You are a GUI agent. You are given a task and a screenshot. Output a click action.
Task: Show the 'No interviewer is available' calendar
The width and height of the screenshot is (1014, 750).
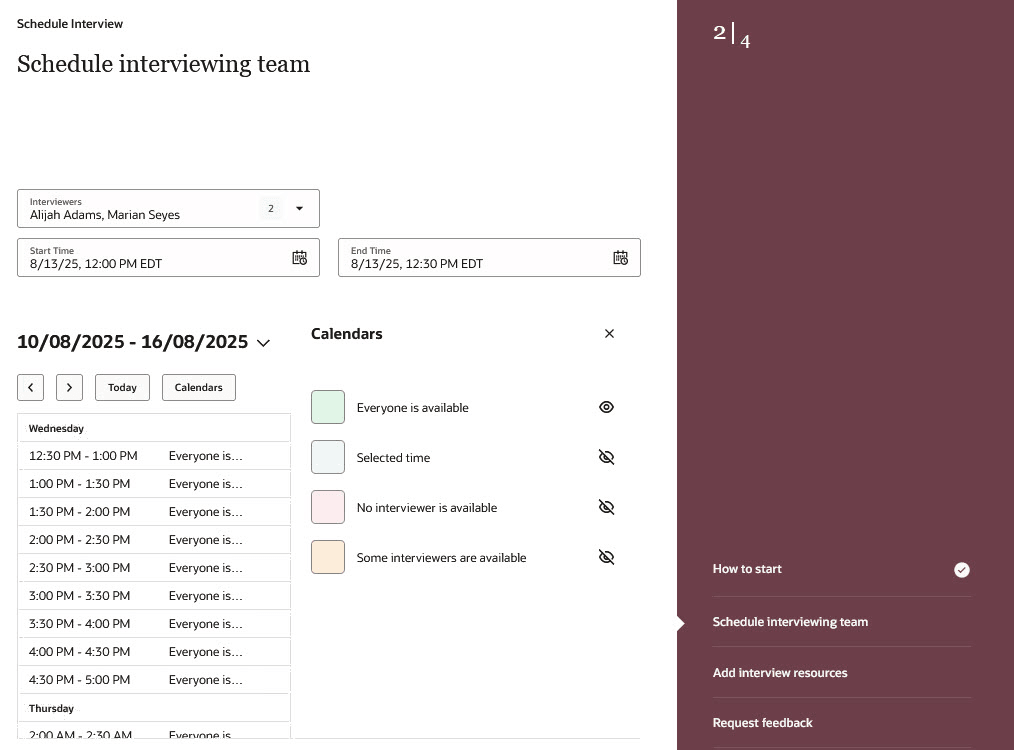point(606,507)
